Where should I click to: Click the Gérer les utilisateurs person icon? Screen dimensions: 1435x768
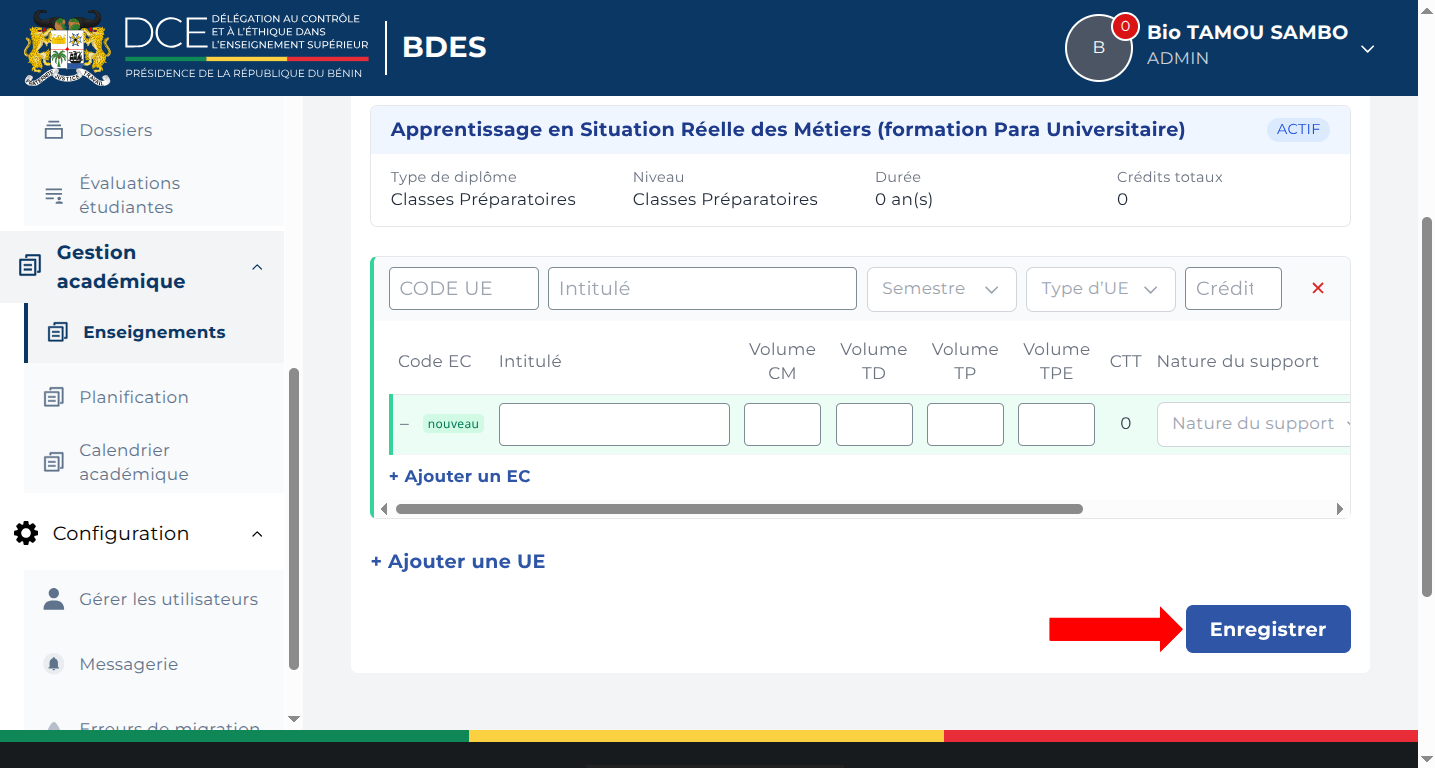[x=54, y=599]
